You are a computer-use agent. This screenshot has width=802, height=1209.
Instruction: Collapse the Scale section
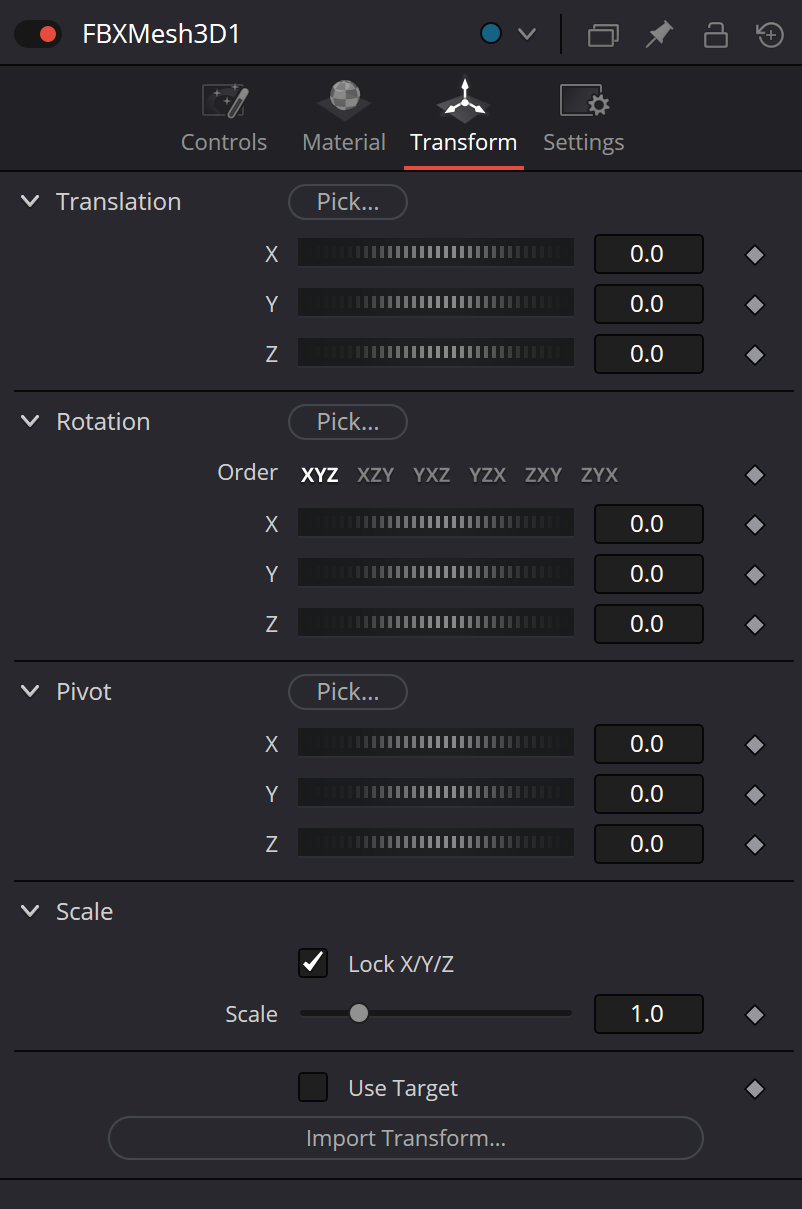coord(31,911)
